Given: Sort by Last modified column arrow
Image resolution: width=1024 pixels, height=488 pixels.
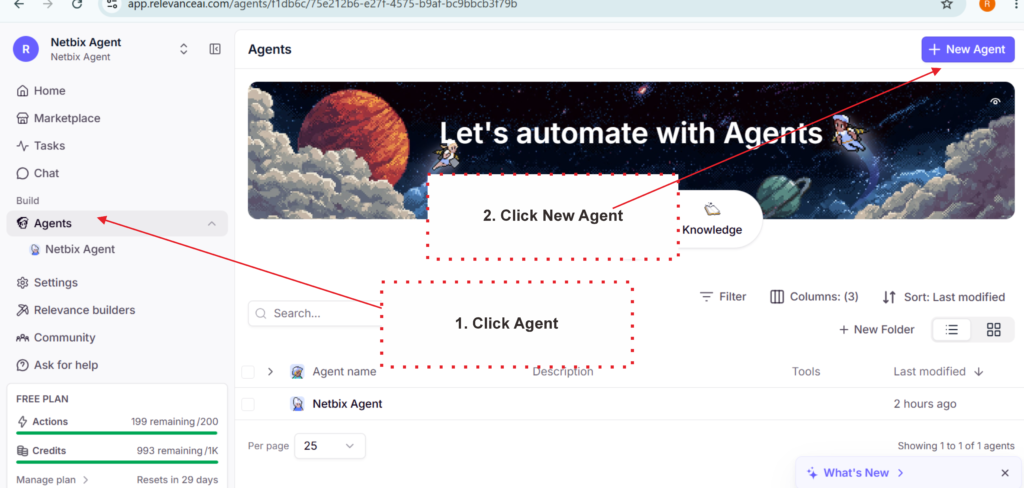Looking at the screenshot, I should point(978,372).
